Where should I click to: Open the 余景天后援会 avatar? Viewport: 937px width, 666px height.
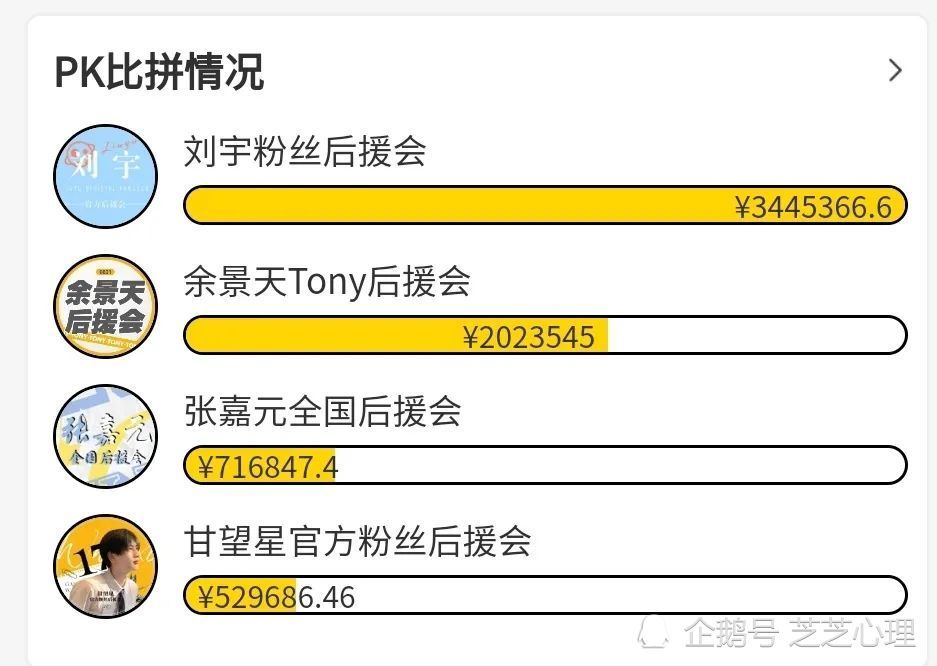pos(106,306)
